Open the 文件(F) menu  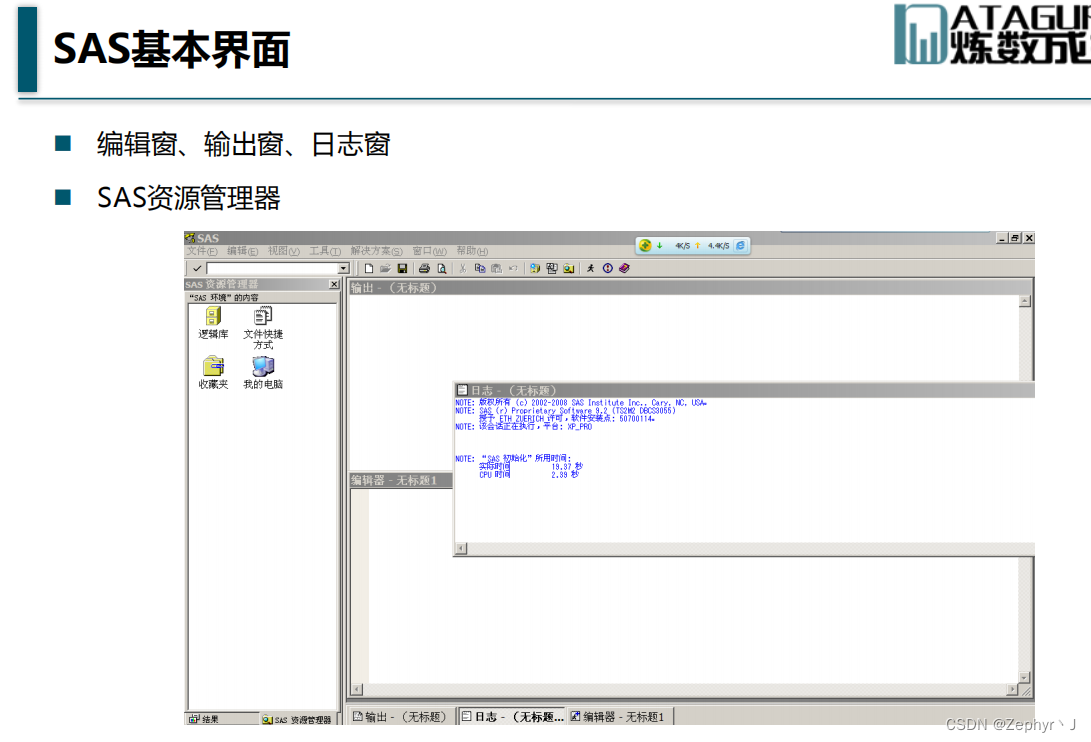[202, 251]
